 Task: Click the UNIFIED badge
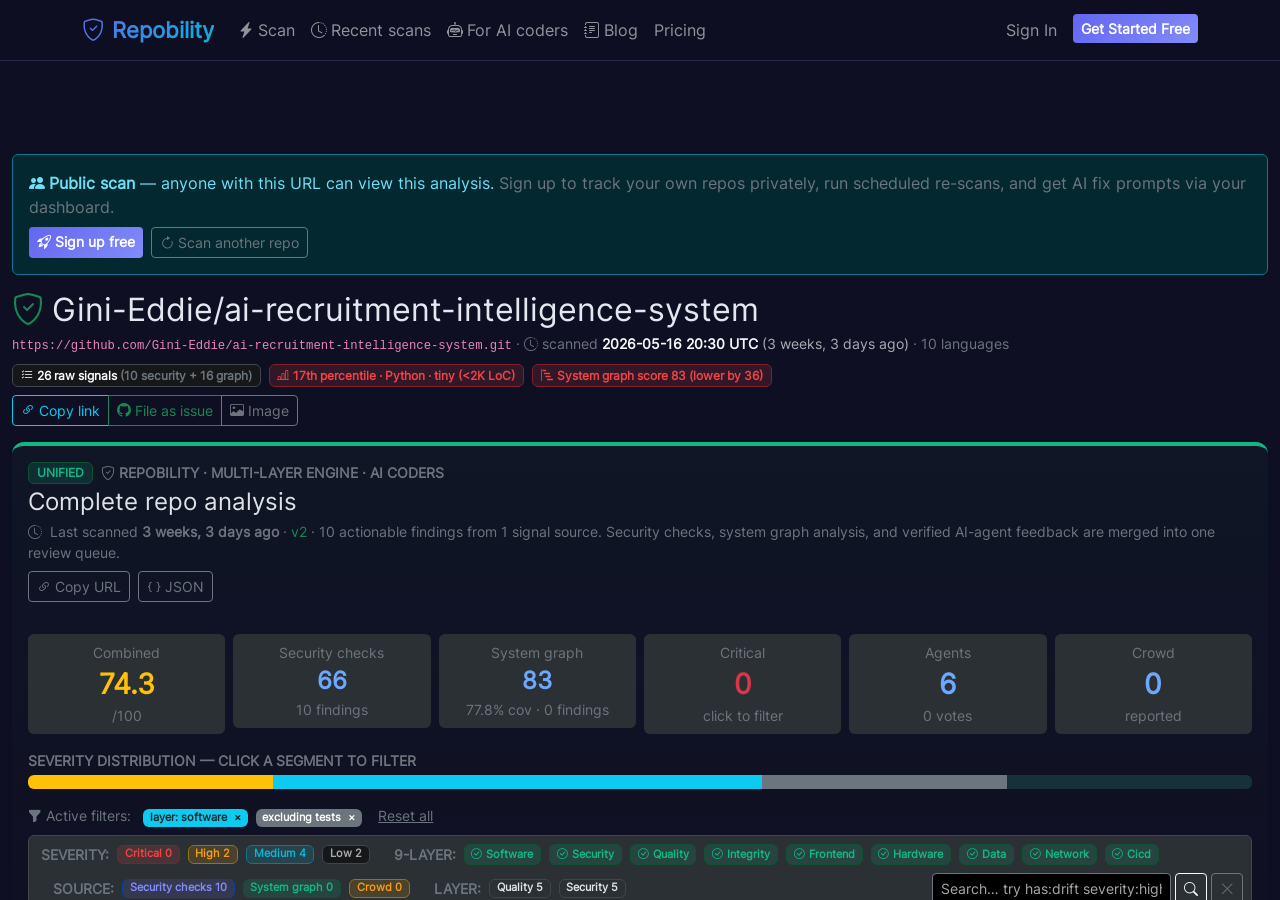(x=60, y=473)
